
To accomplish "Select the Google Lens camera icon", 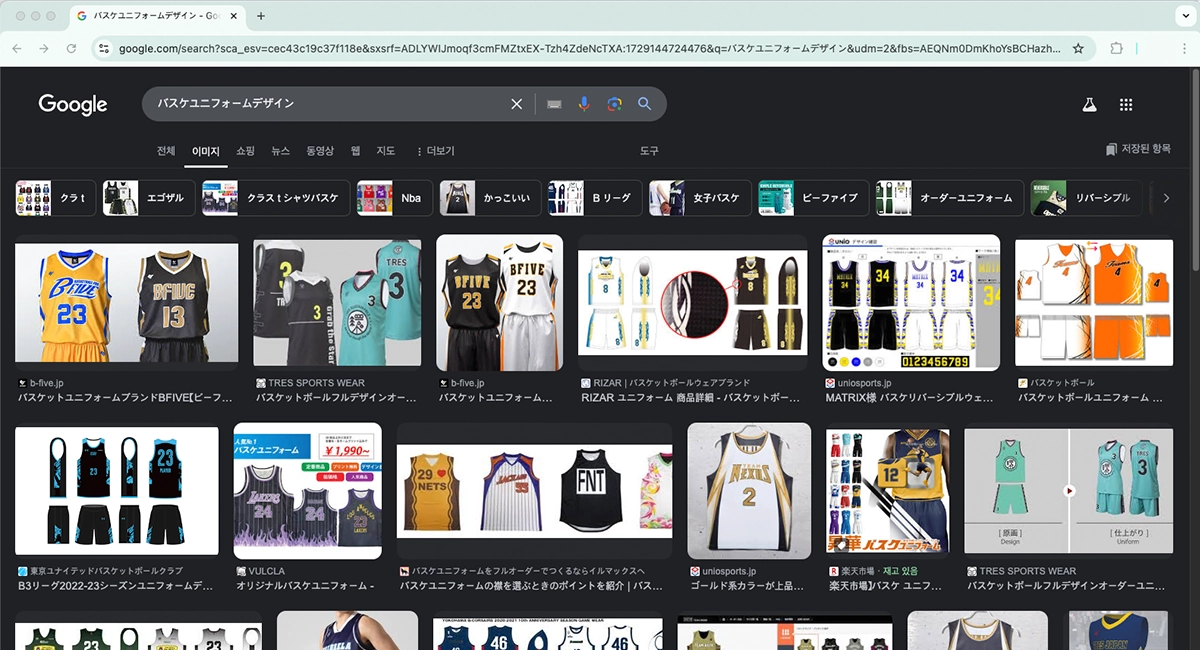I will pos(614,103).
